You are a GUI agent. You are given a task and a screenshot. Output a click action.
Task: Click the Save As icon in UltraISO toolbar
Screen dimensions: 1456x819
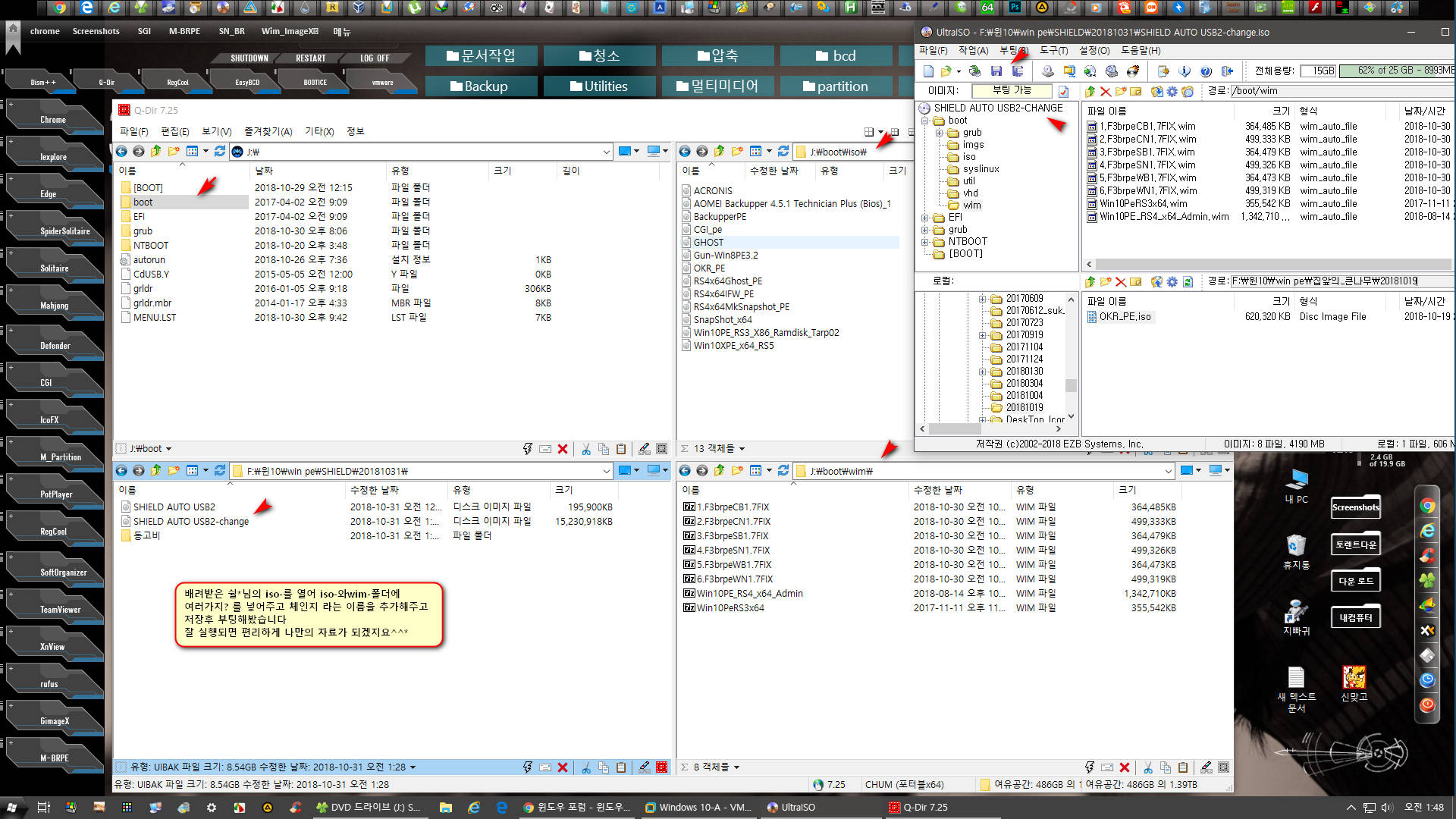click(1018, 71)
